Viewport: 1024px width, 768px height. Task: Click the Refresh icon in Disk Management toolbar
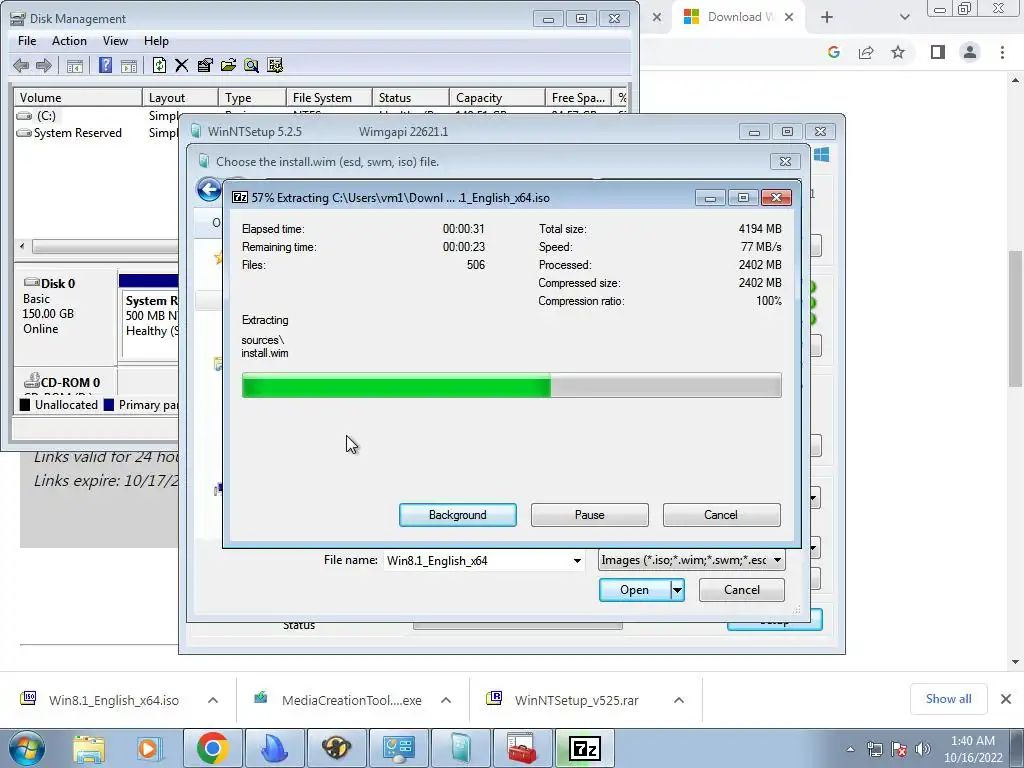coord(159,65)
